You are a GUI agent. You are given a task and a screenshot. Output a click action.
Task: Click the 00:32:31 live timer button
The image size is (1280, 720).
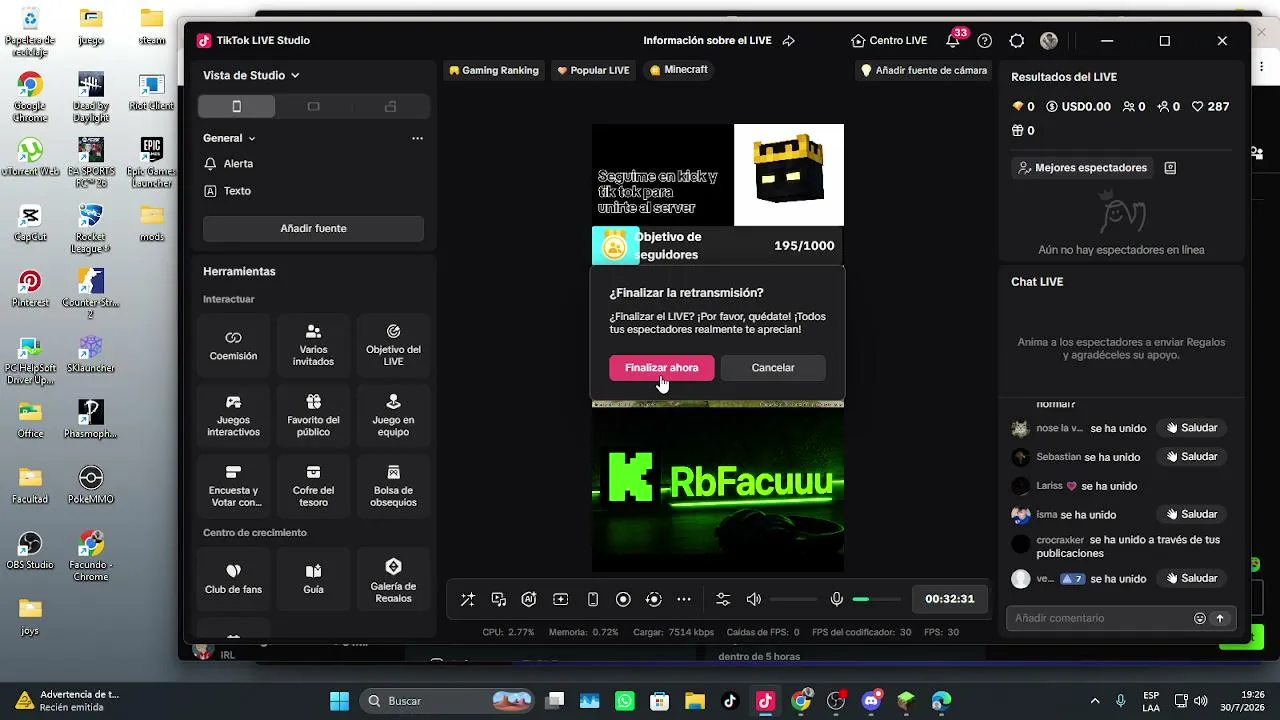tap(949, 599)
